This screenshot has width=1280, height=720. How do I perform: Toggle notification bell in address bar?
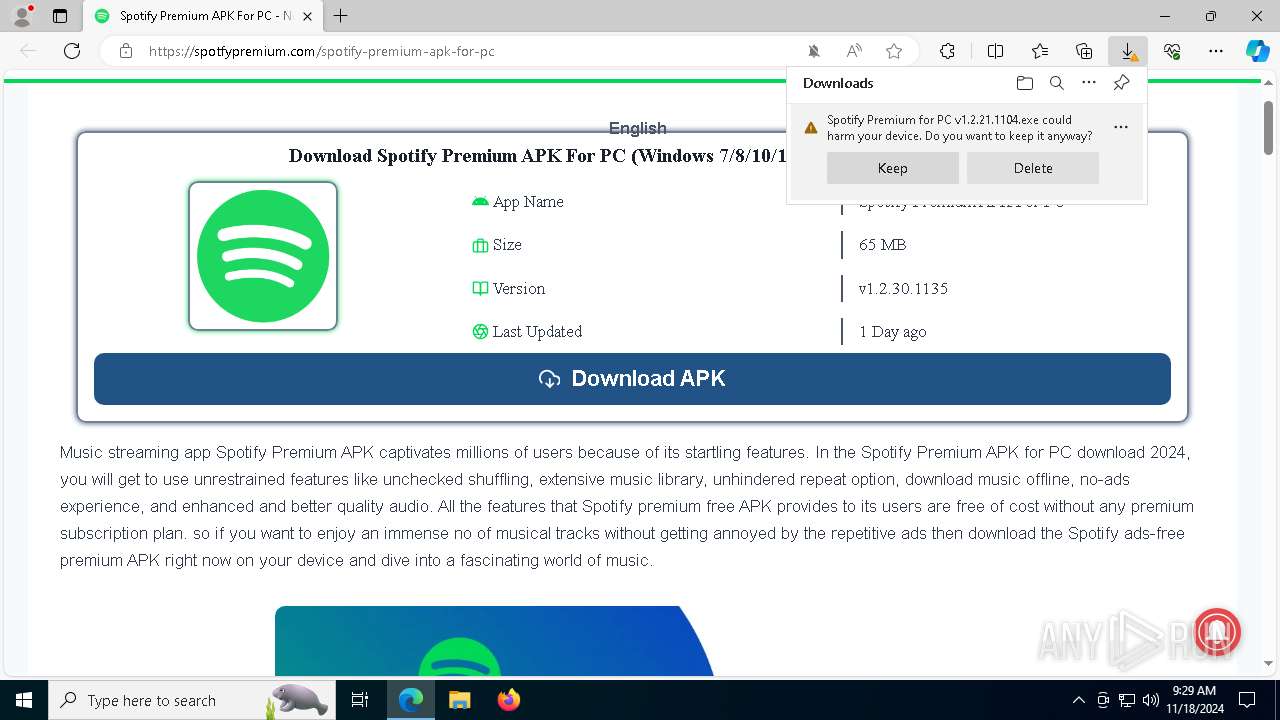[814, 51]
